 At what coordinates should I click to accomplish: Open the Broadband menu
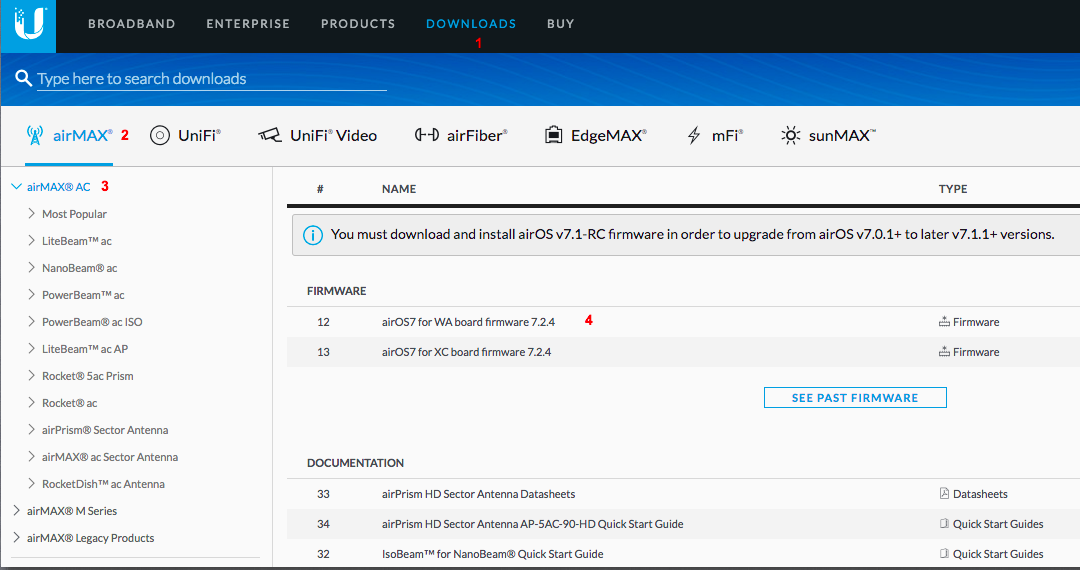[132, 24]
